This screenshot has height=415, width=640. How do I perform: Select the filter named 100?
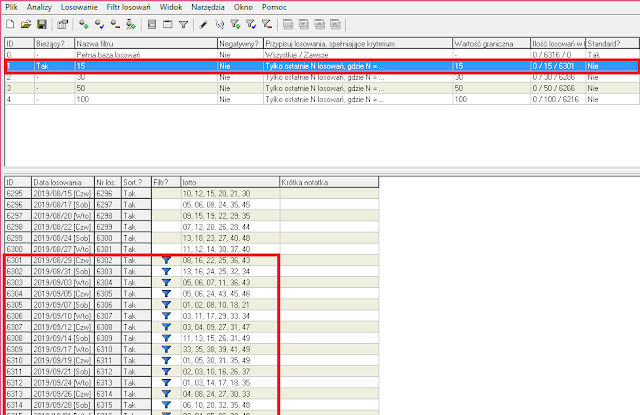click(322, 99)
